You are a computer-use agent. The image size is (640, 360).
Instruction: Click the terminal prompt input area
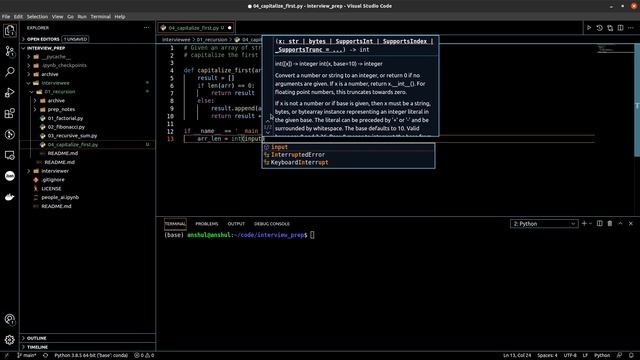(x=312, y=235)
